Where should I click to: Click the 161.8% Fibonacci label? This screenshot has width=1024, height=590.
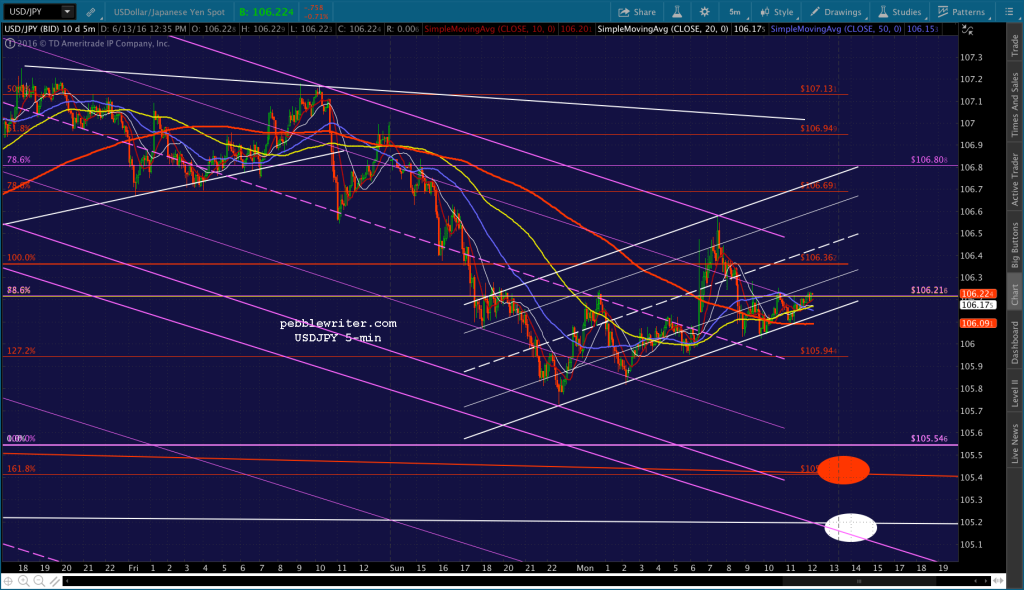(x=22, y=469)
